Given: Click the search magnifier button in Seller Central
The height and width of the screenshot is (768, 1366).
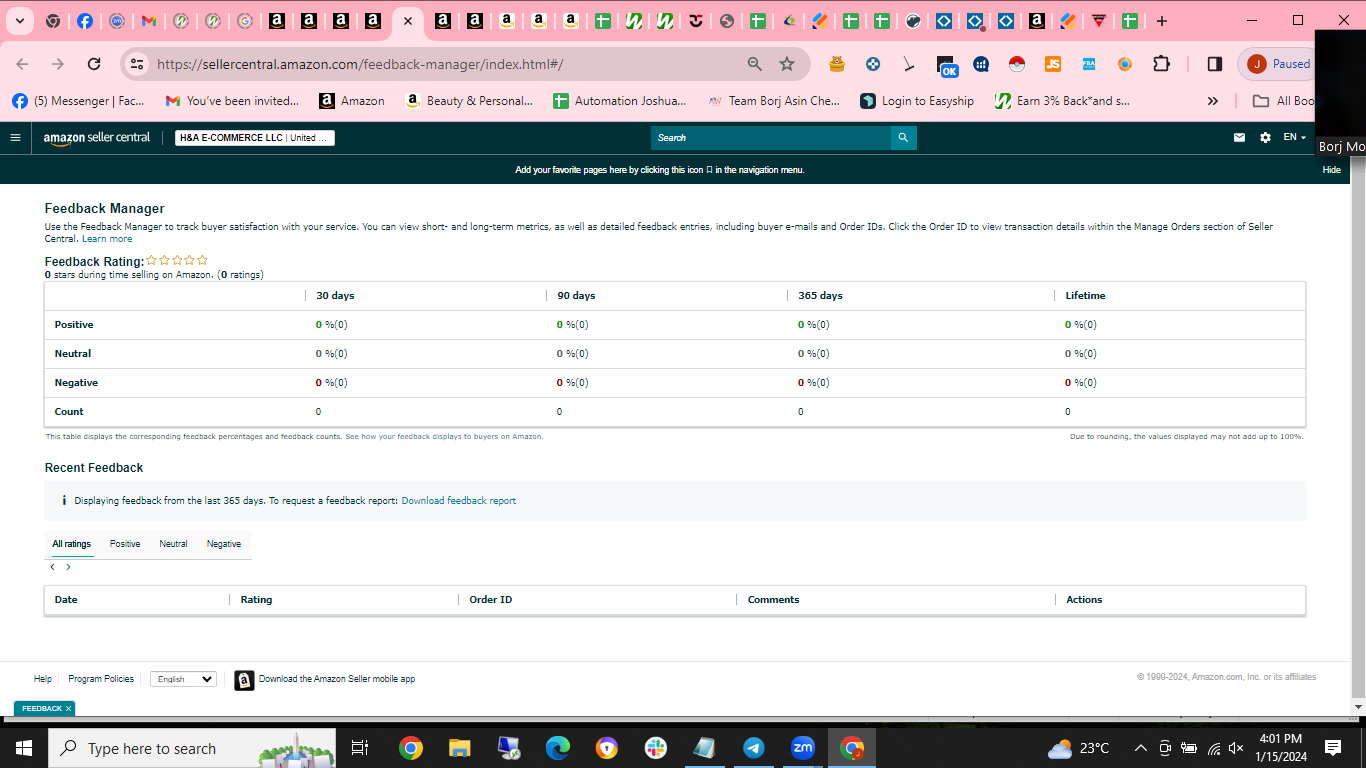Looking at the screenshot, I should [x=903, y=138].
